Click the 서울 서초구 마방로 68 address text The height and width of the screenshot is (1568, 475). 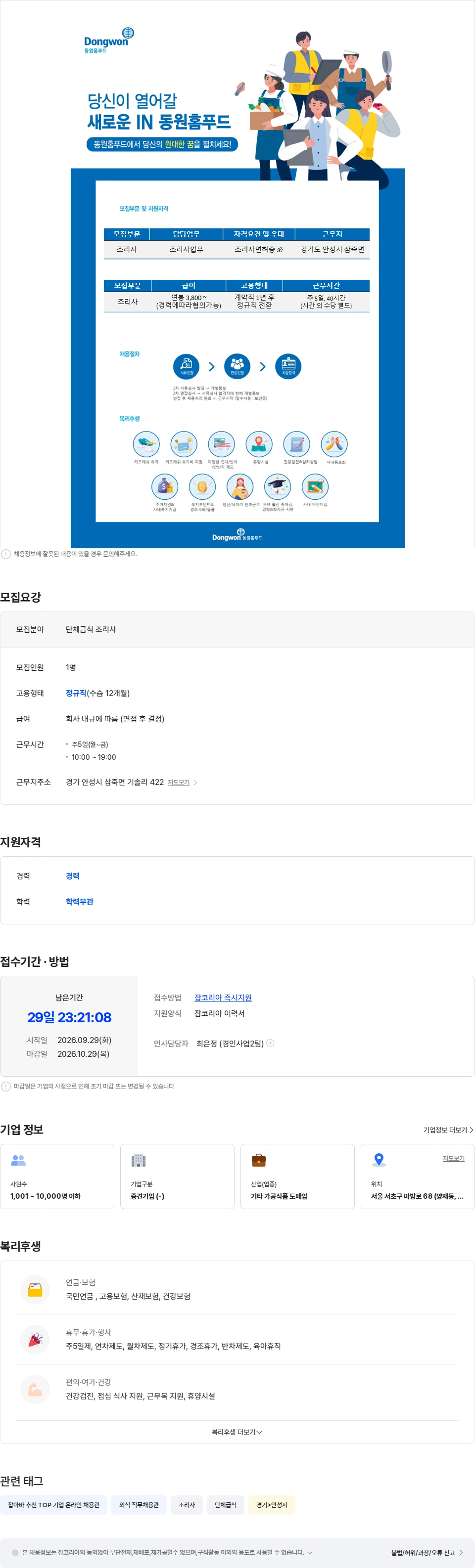pos(417,1196)
